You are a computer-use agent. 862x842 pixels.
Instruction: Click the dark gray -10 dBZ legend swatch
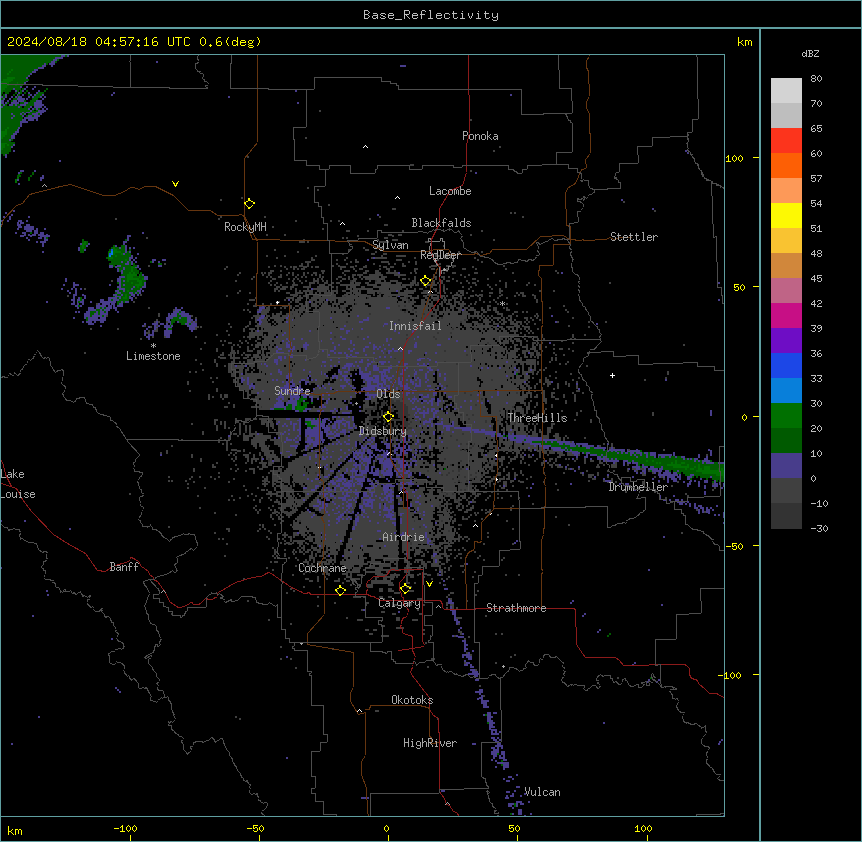786,516
